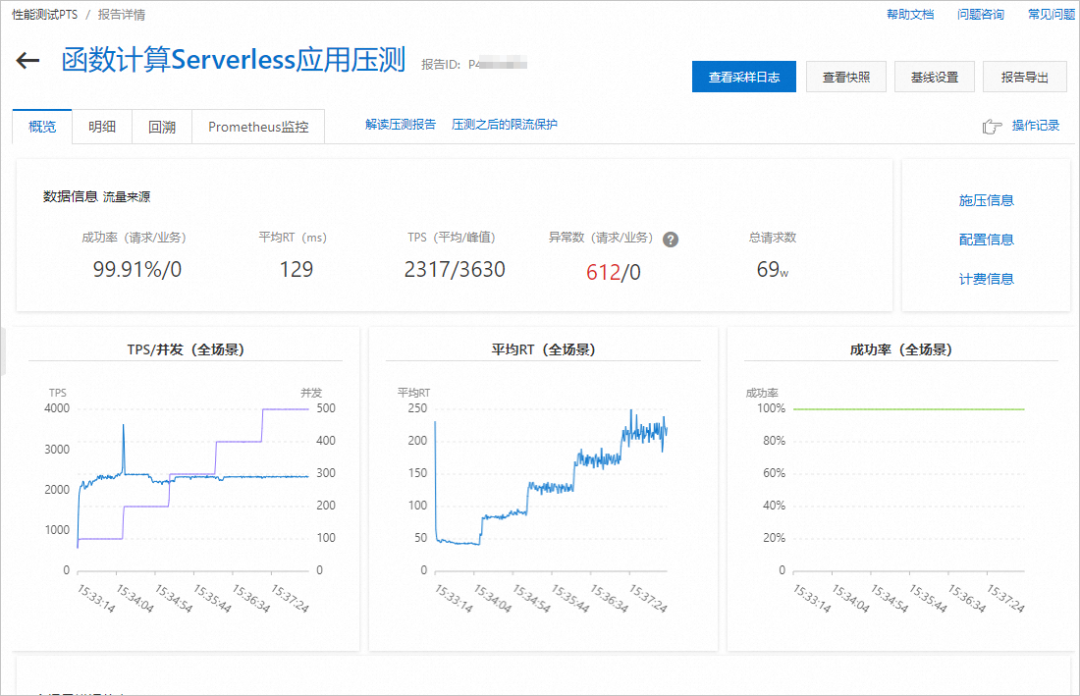Open 配置信息 link

tap(986, 240)
